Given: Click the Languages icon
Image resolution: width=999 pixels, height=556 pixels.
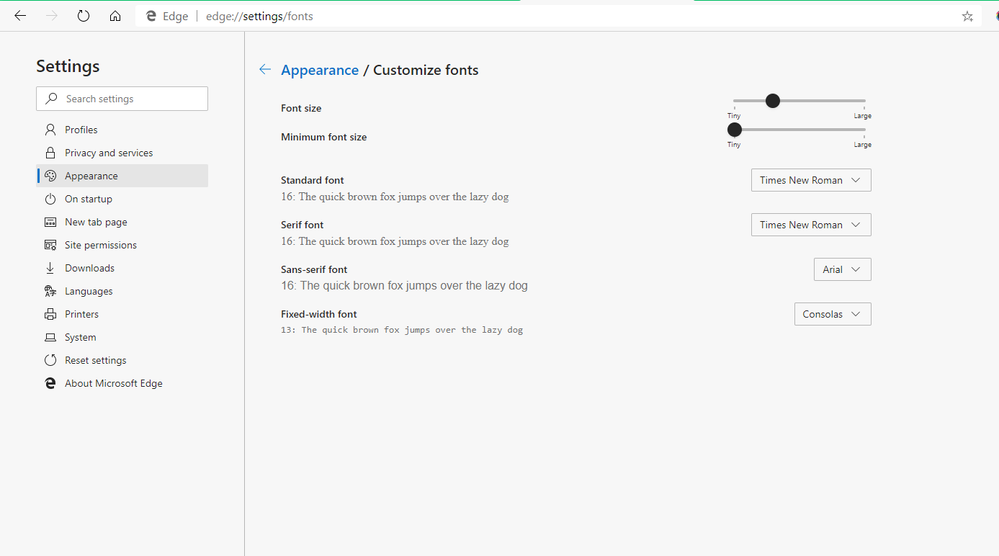Looking at the screenshot, I should [x=50, y=291].
